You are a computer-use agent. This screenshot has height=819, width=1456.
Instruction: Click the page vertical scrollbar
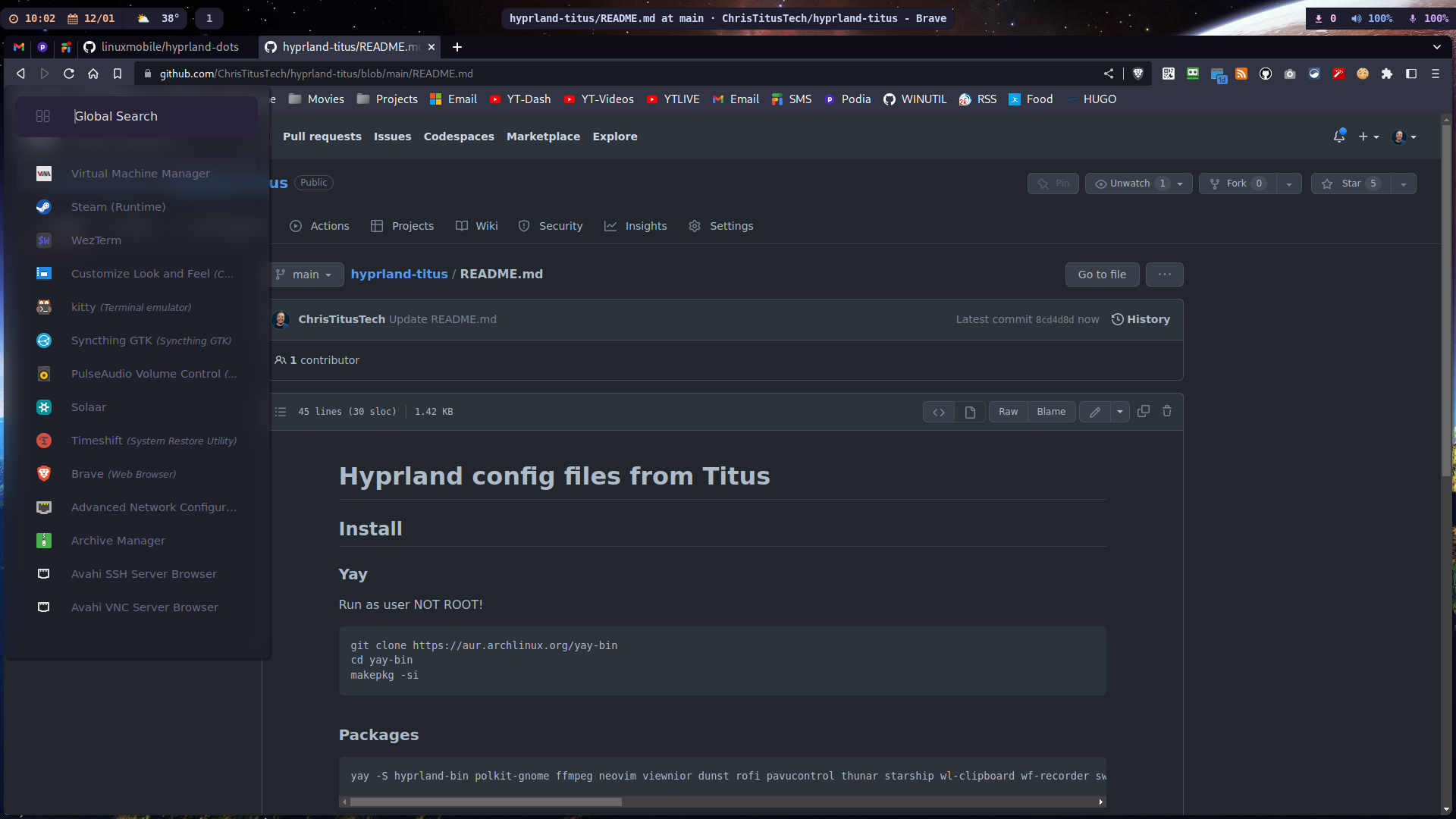tap(1446, 300)
